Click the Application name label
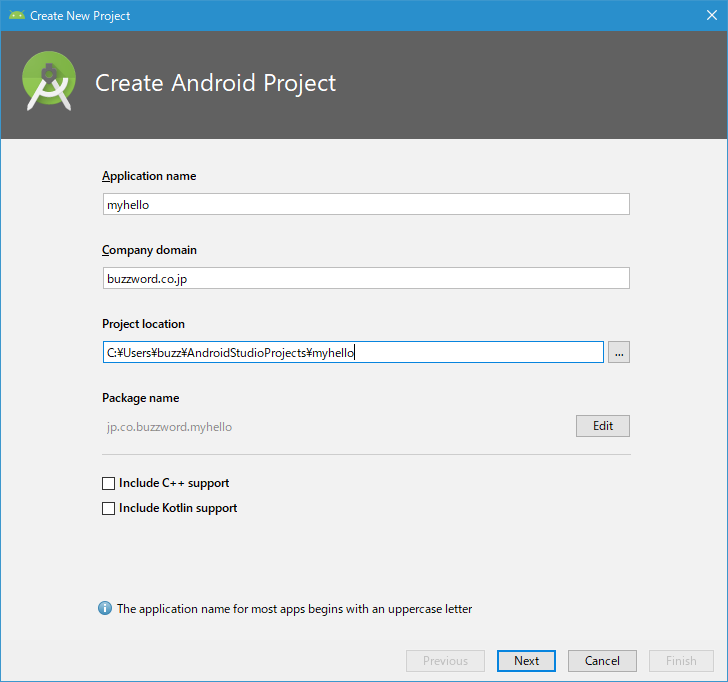This screenshot has width=728, height=682. (x=149, y=176)
